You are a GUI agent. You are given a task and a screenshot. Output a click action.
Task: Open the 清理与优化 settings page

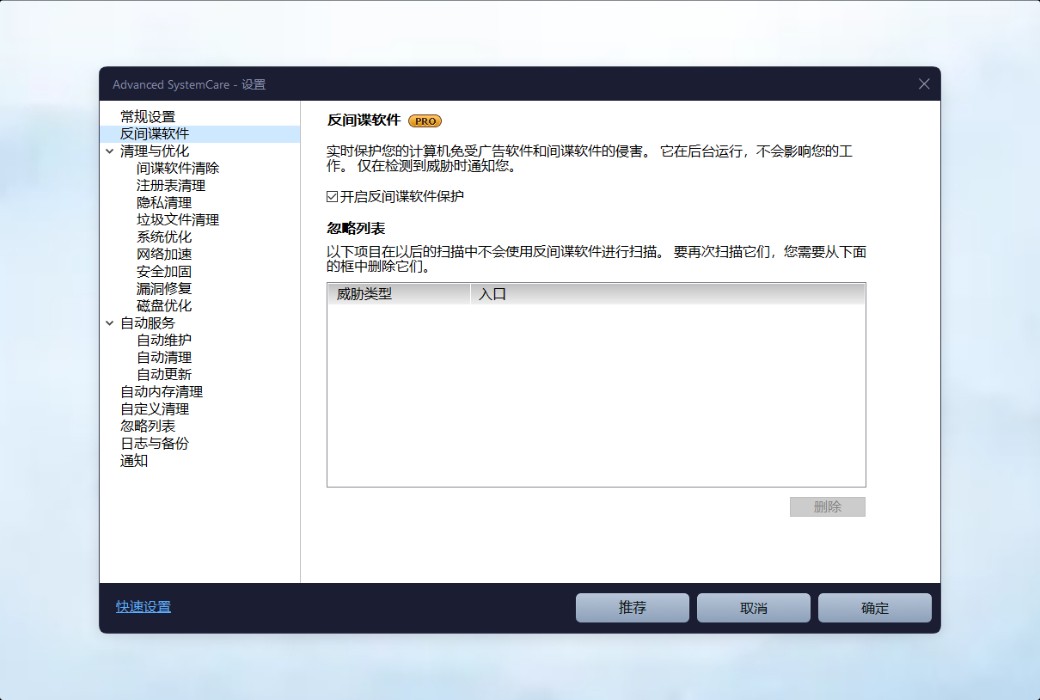pos(154,151)
